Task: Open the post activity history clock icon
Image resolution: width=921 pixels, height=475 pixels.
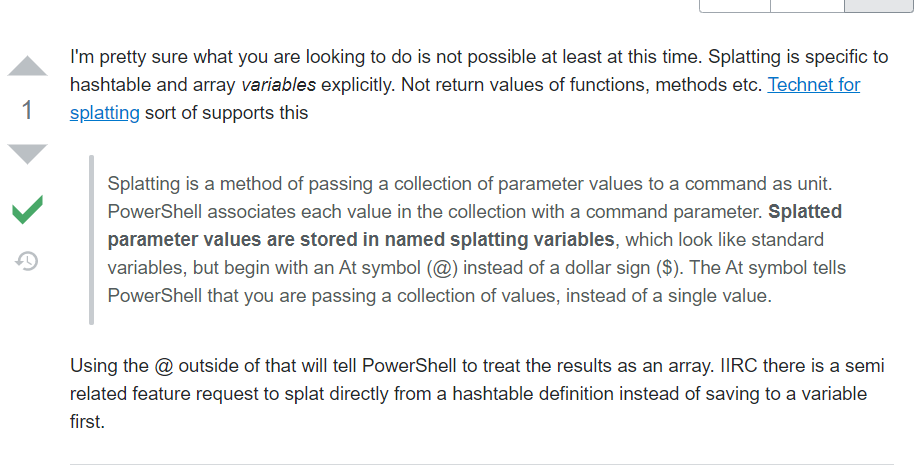Action: [27, 261]
